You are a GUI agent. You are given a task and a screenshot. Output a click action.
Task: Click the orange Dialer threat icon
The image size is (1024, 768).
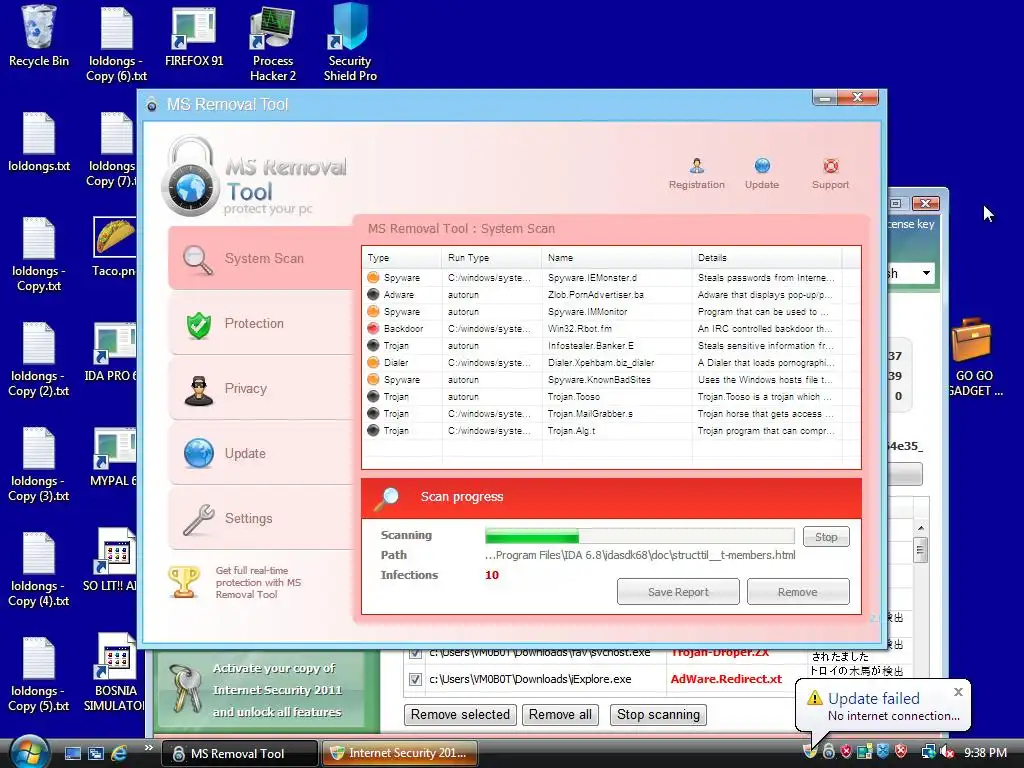pos(373,362)
